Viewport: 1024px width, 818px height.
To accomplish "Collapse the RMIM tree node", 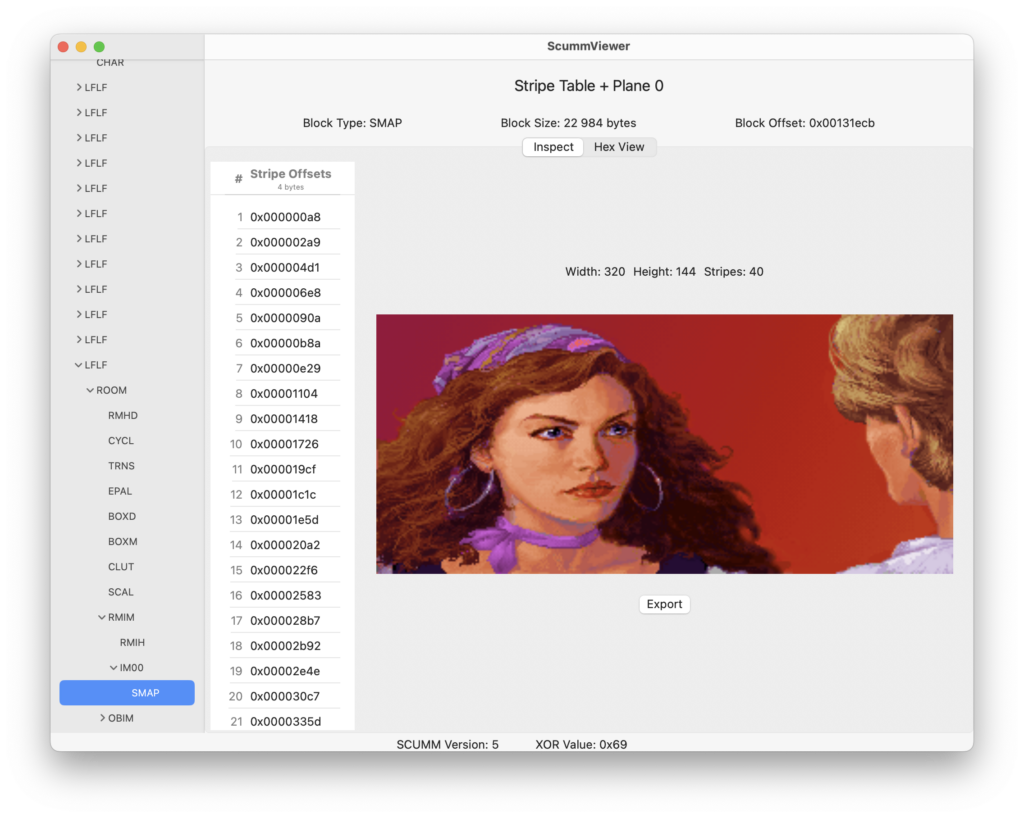I will [x=102, y=617].
